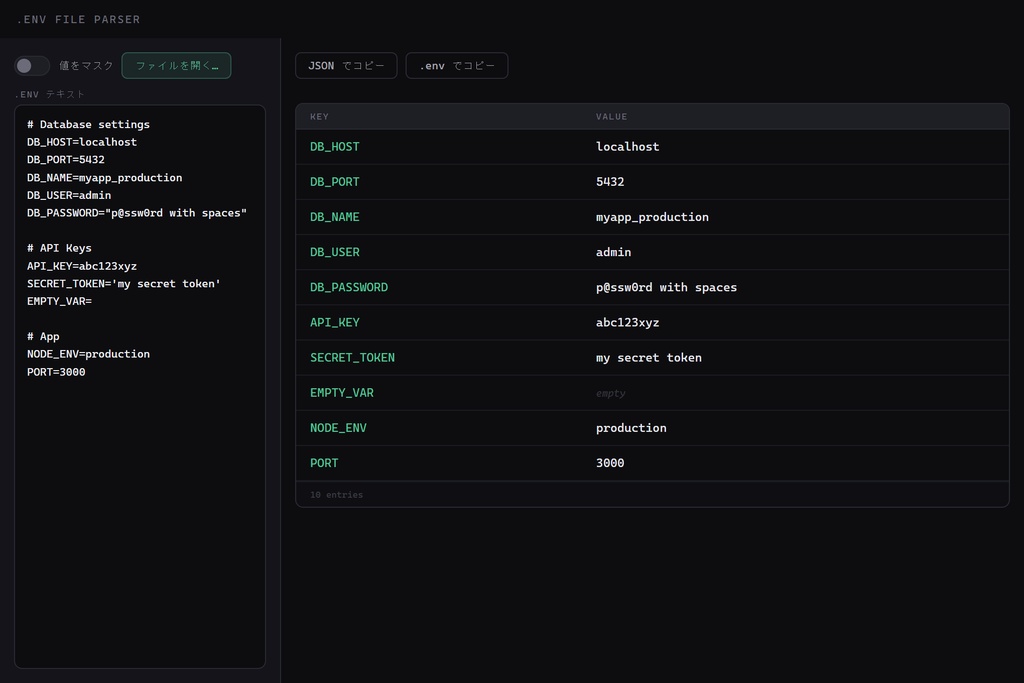Click the # Database settings comment line
Viewport: 1024px width, 683px height.
click(88, 125)
